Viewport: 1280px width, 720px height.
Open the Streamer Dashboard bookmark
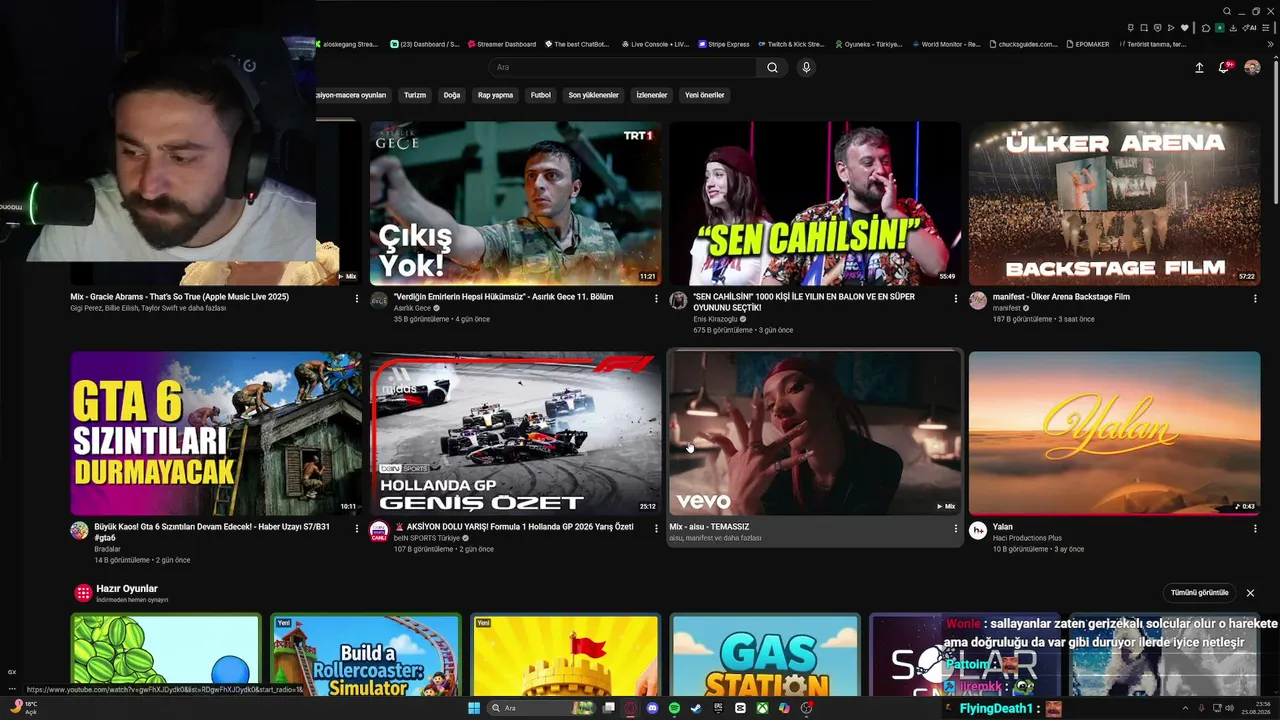click(501, 44)
